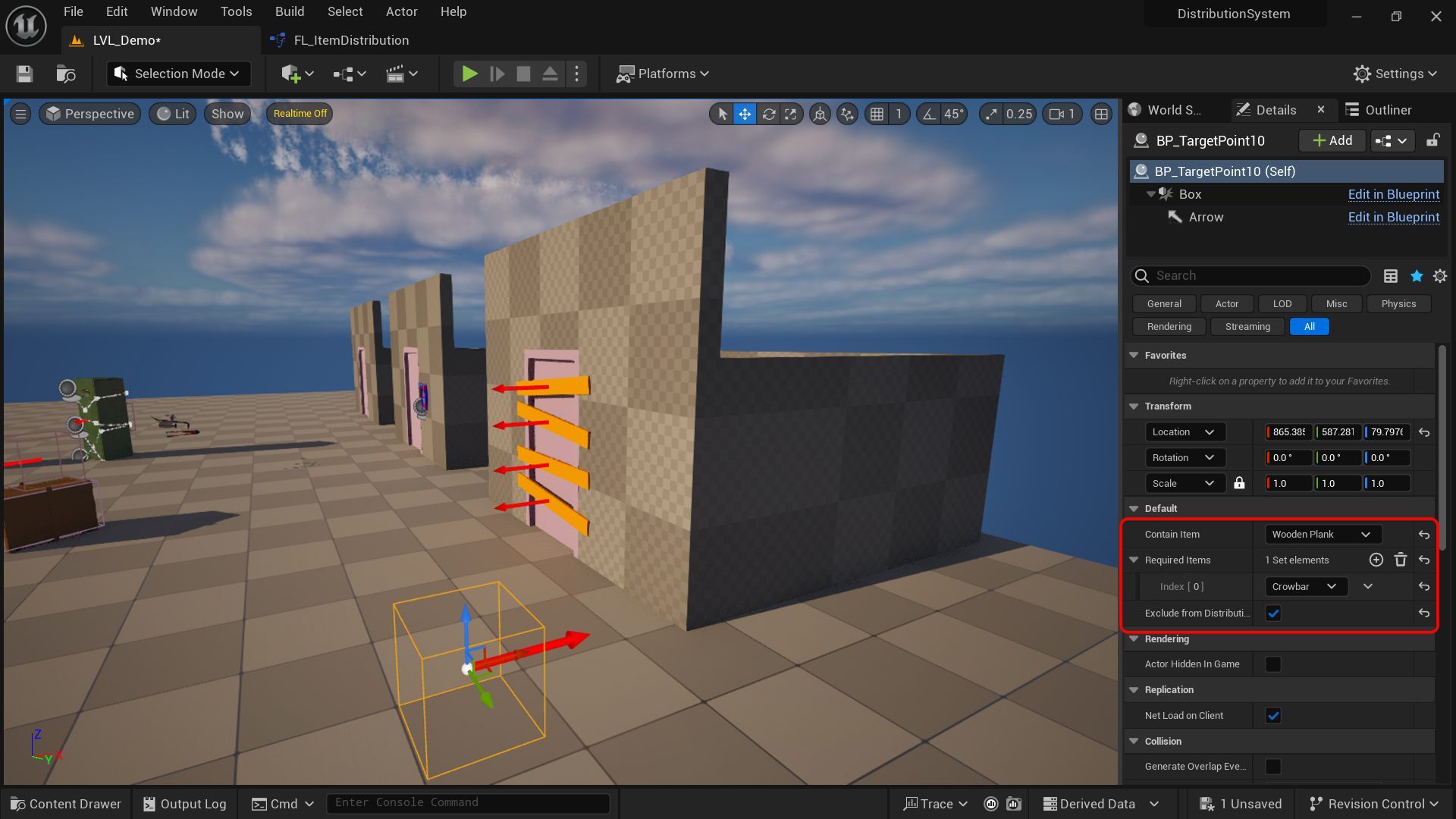The width and height of the screenshot is (1456, 819).
Task: Toggle surface snapping icon
Action: (x=847, y=114)
